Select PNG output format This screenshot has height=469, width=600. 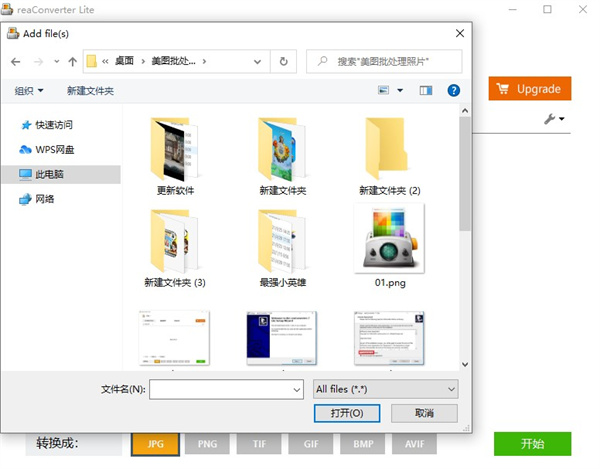(x=207, y=443)
